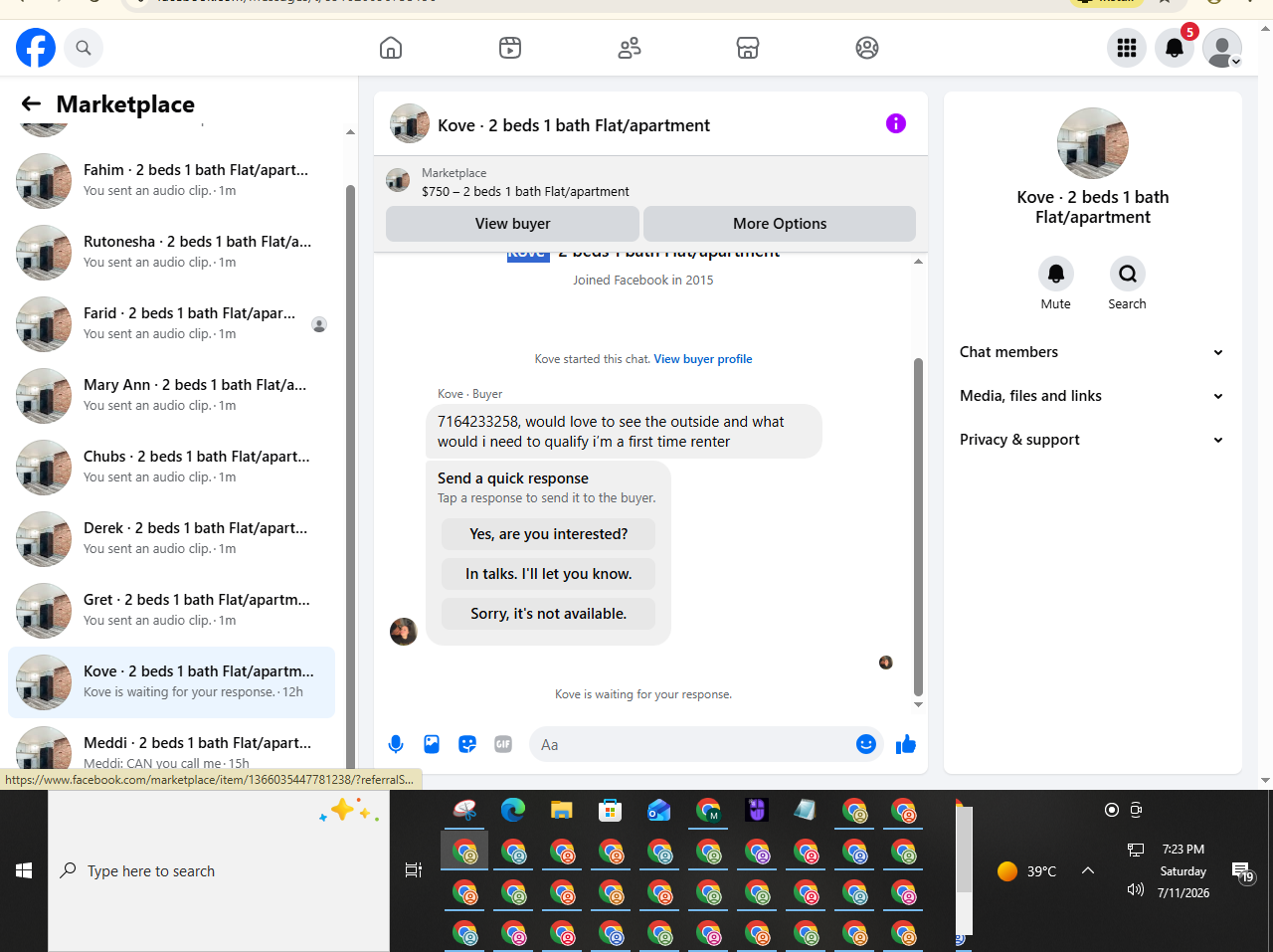
Task: Open Windows Action Center with 19 notifications
Action: click(x=1242, y=872)
